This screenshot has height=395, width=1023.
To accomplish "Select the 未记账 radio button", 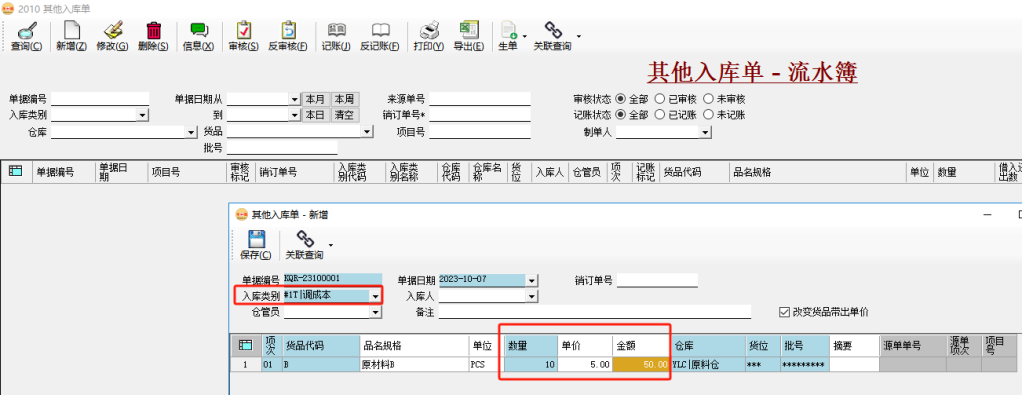I will 708,115.
